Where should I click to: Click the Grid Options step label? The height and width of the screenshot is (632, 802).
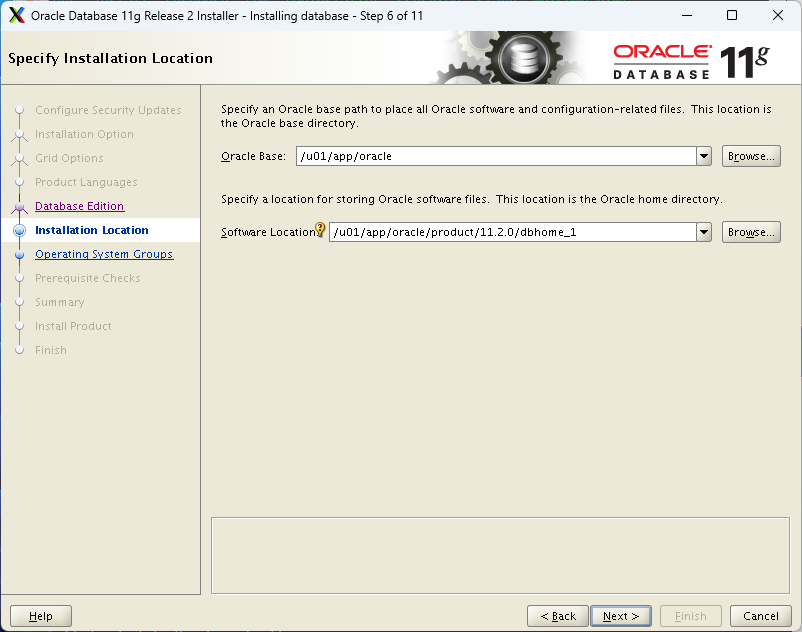pyautogui.click(x=70, y=158)
